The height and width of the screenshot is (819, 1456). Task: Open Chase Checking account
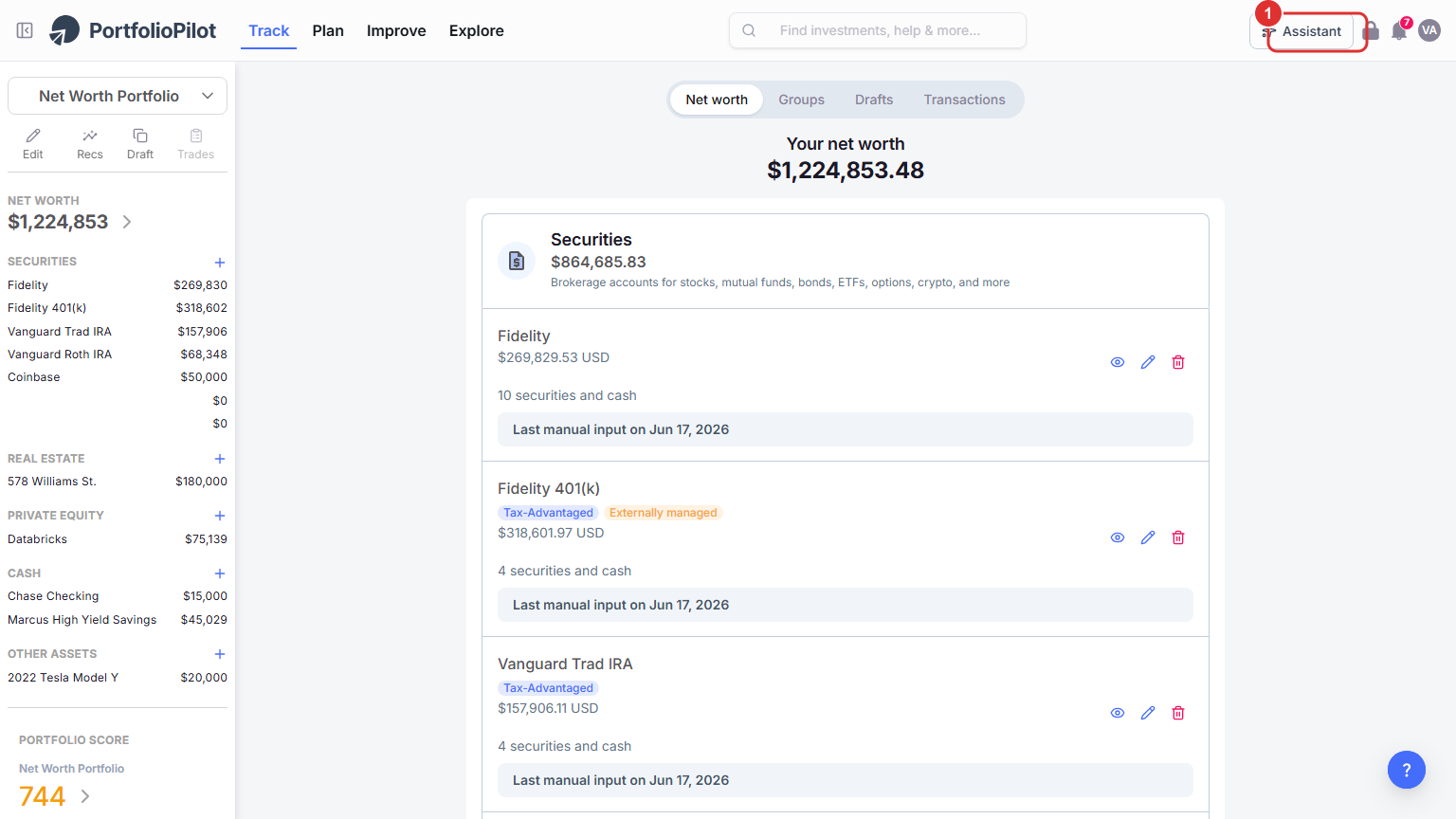(118, 596)
